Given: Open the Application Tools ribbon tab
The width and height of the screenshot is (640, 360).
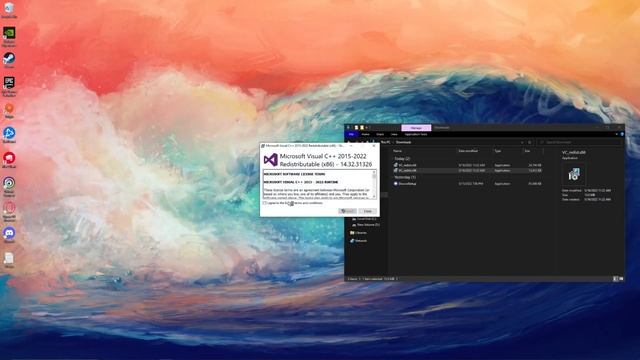Looking at the screenshot, I should pyautogui.click(x=416, y=134).
